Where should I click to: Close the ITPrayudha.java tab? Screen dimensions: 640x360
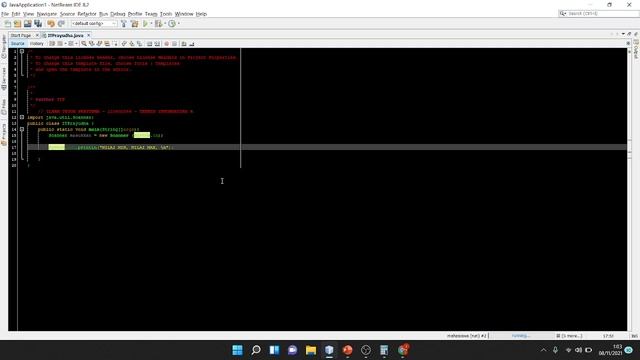[x=89, y=36]
